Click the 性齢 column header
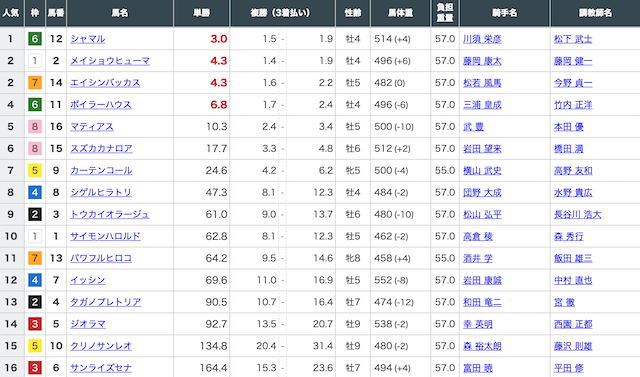Viewport: 640px width, 377px height. tap(353, 13)
